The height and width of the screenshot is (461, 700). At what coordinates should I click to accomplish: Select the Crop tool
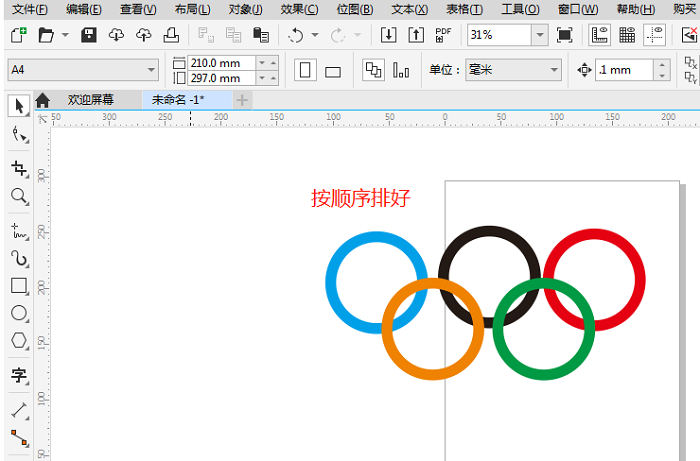tap(18, 167)
